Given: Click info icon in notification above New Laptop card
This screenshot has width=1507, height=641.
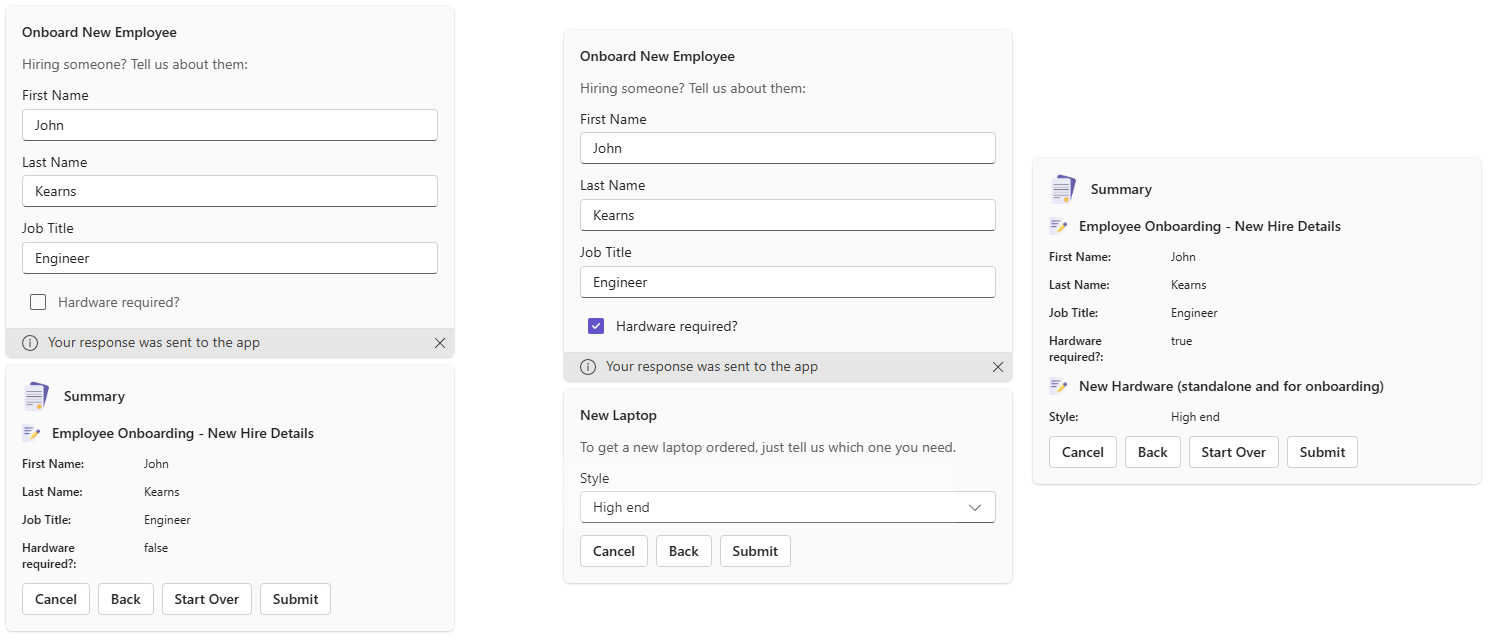Looking at the screenshot, I should point(588,367).
